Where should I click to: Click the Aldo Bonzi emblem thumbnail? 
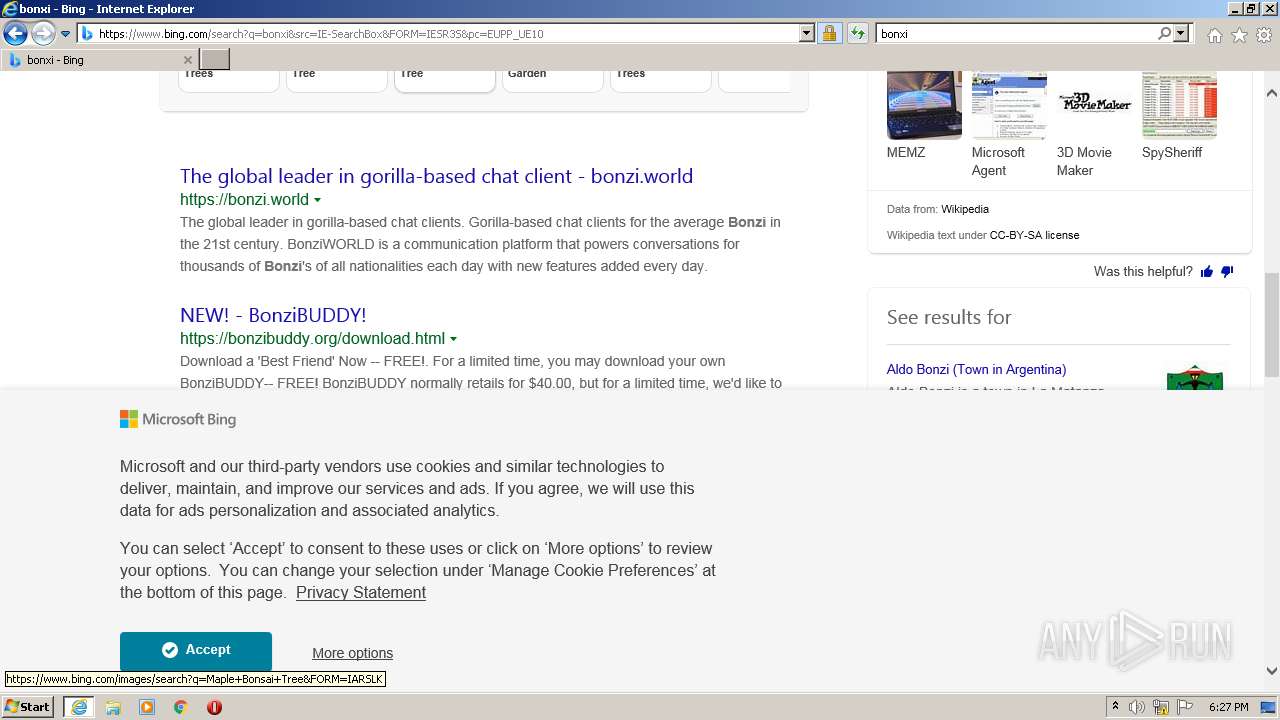click(x=1195, y=378)
